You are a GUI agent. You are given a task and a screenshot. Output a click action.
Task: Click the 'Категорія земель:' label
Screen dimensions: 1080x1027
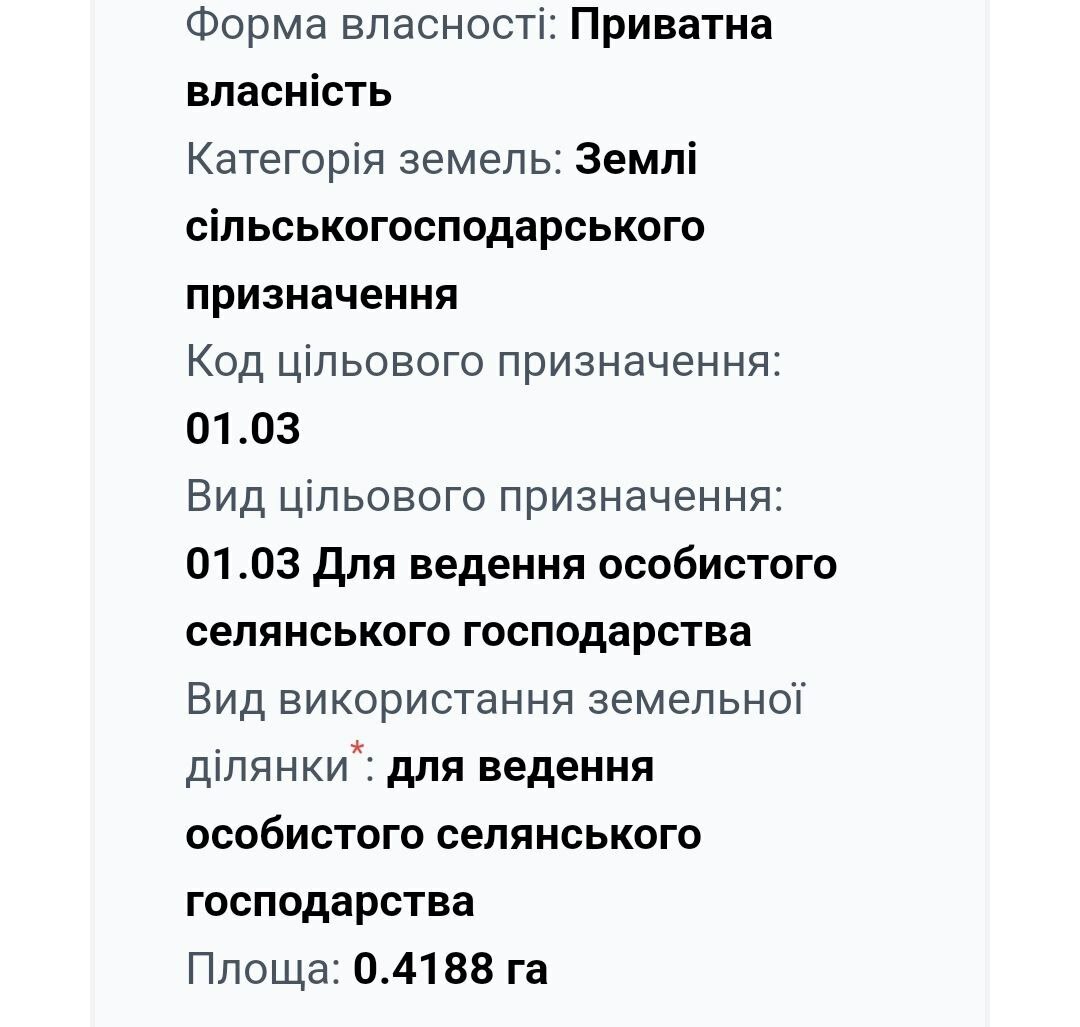pos(375,160)
